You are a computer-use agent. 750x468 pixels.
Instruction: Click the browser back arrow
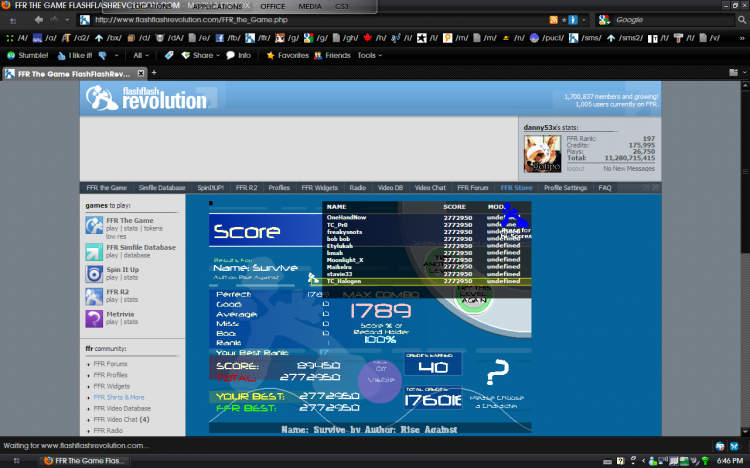click(x=39, y=20)
